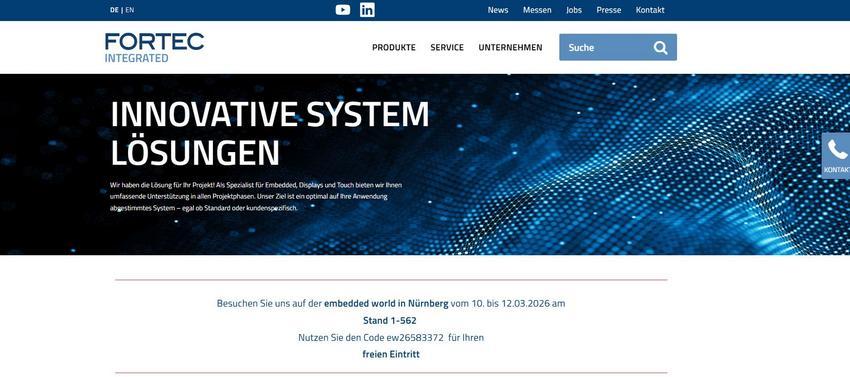Switch language to EN

click(130, 10)
